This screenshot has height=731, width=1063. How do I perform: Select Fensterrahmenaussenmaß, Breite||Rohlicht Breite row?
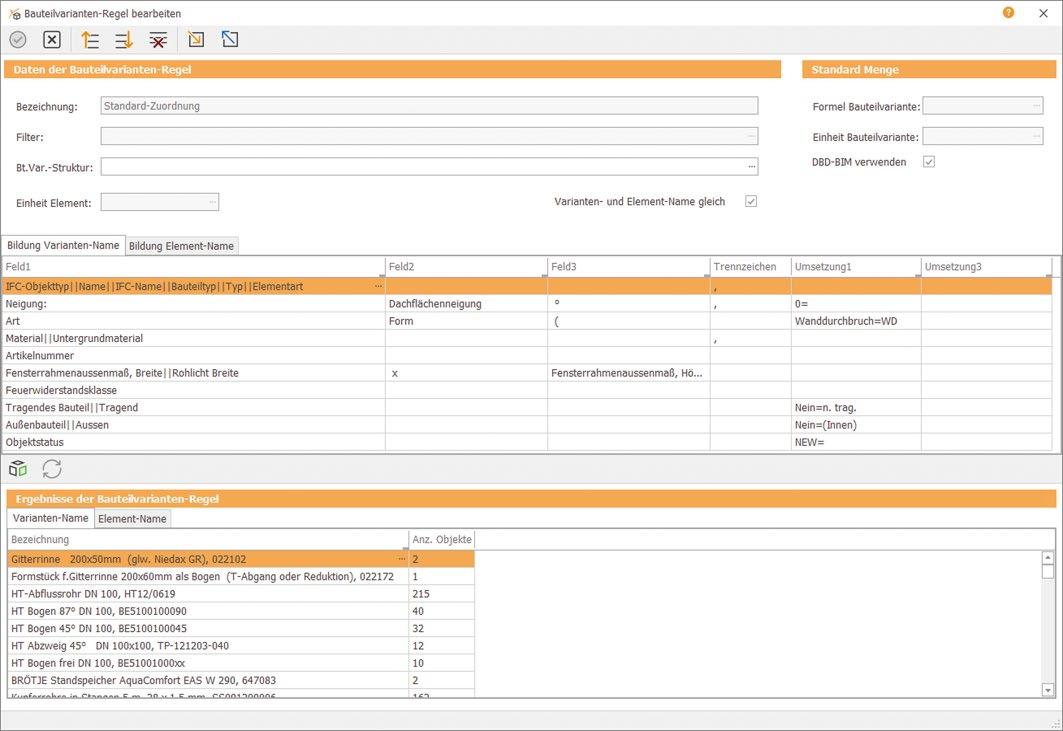(x=527, y=373)
